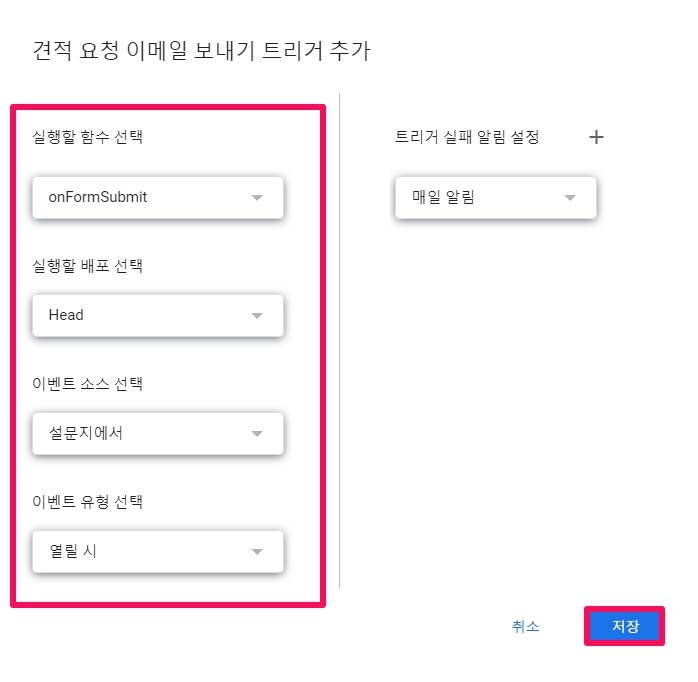Screen dimensions: 698x682
Task: Expand the Head deployment dropdown
Action: 157,316
